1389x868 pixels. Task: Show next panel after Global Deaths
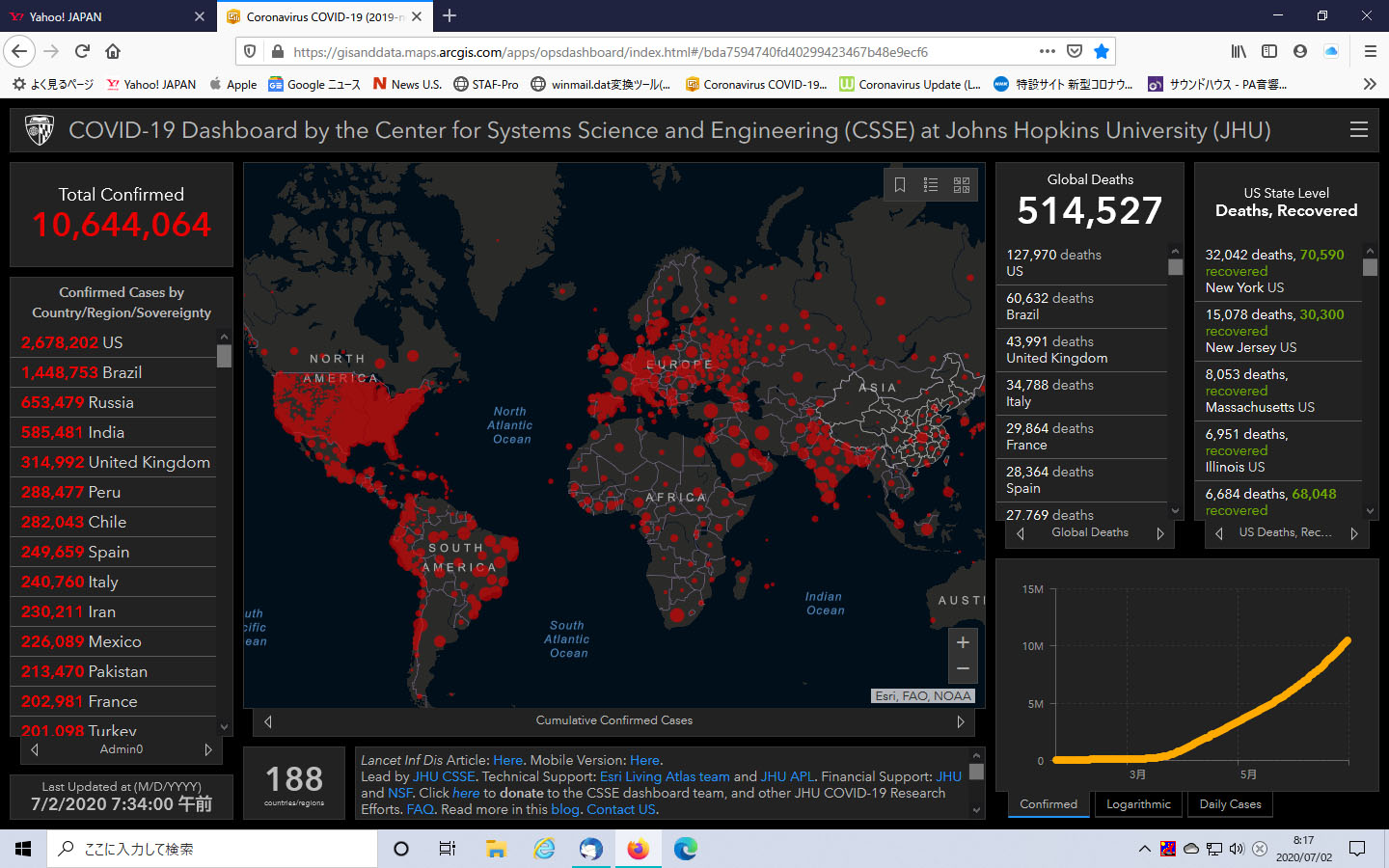1160,533
